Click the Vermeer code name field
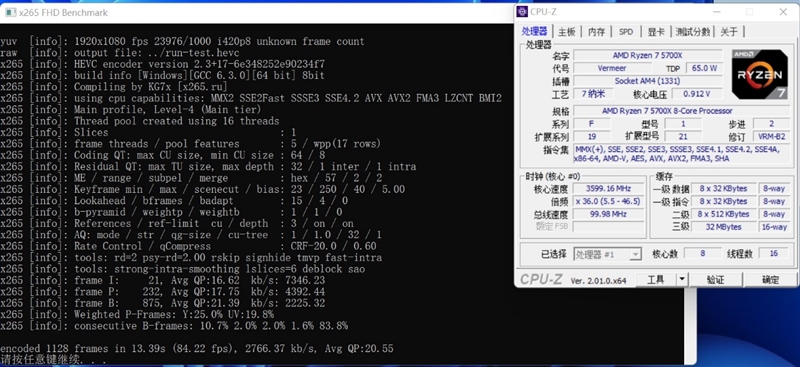The image size is (800, 367). [612, 68]
